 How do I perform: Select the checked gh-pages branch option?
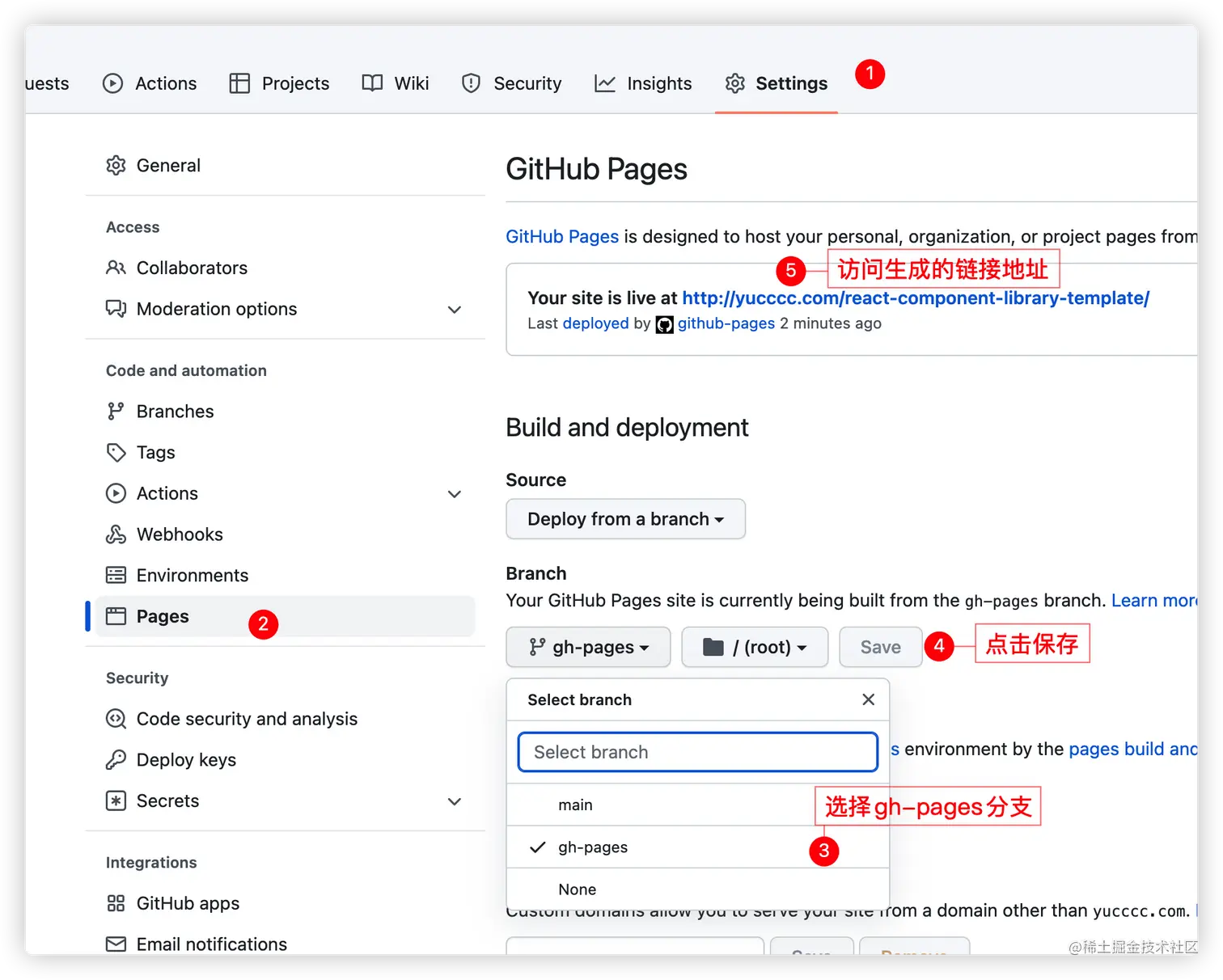(x=698, y=847)
